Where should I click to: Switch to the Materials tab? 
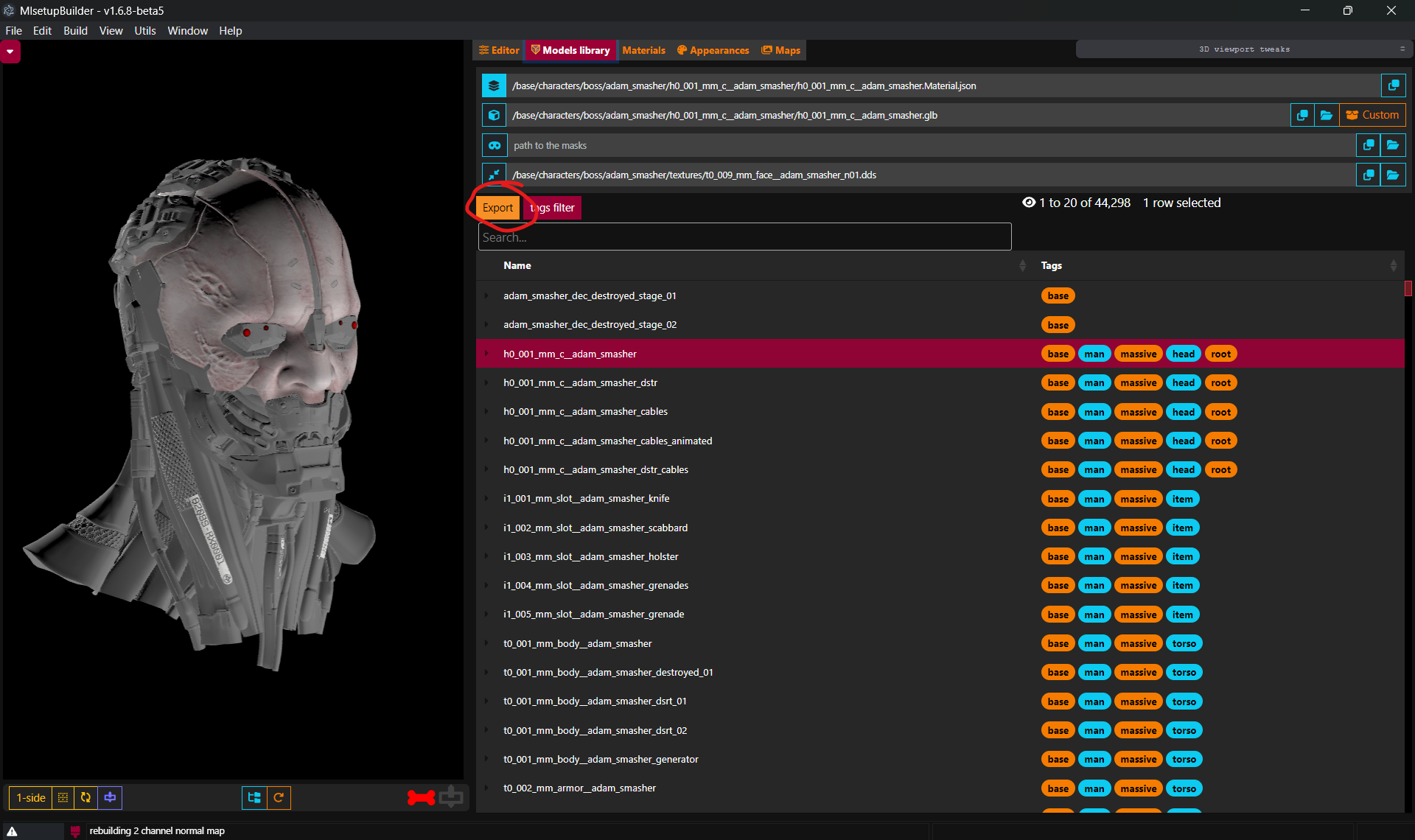[x=643, y=50]
